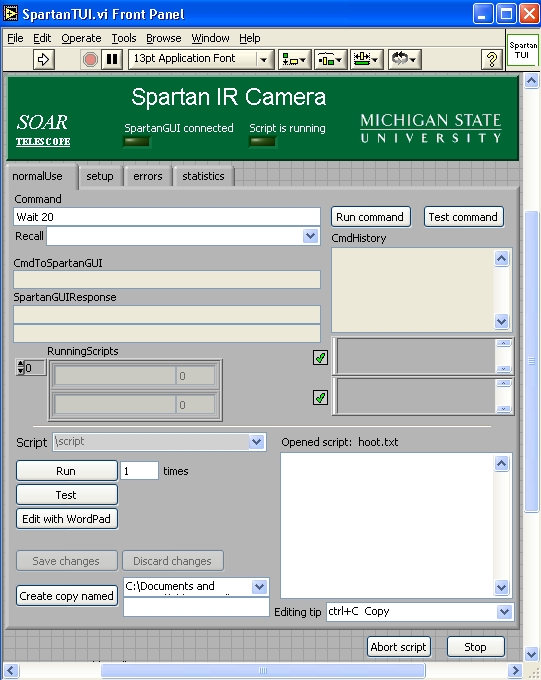
Task: Click the Test command button
Action: coord(463,217)
